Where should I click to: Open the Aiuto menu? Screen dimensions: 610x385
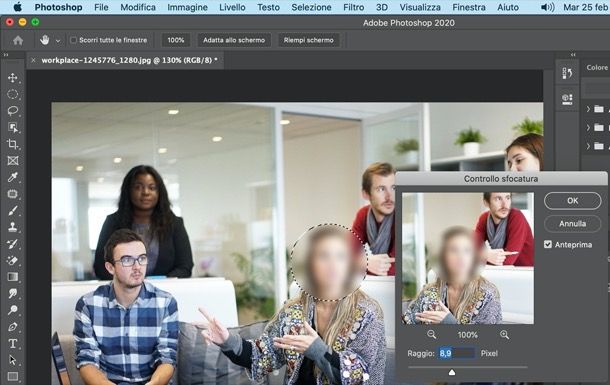(x=508, y=7)
